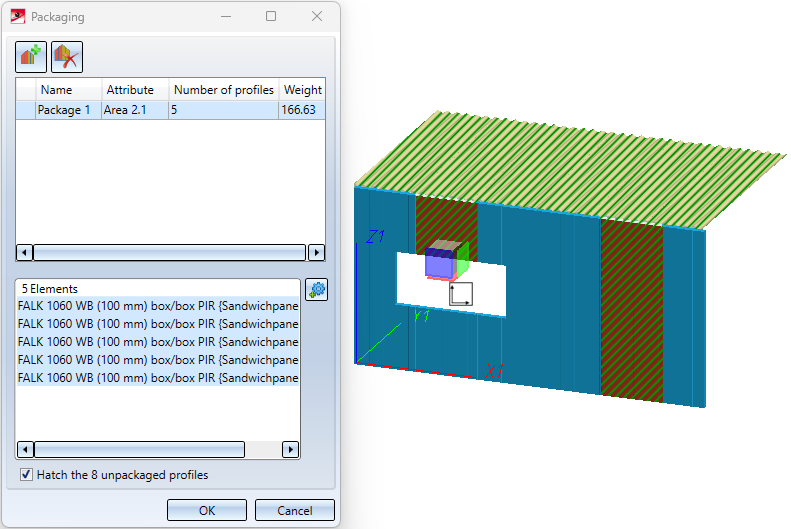The height and width of the screenshot is (529, 791).
Task: Sort by the Weight column header
Action: (x=302, y=90)
